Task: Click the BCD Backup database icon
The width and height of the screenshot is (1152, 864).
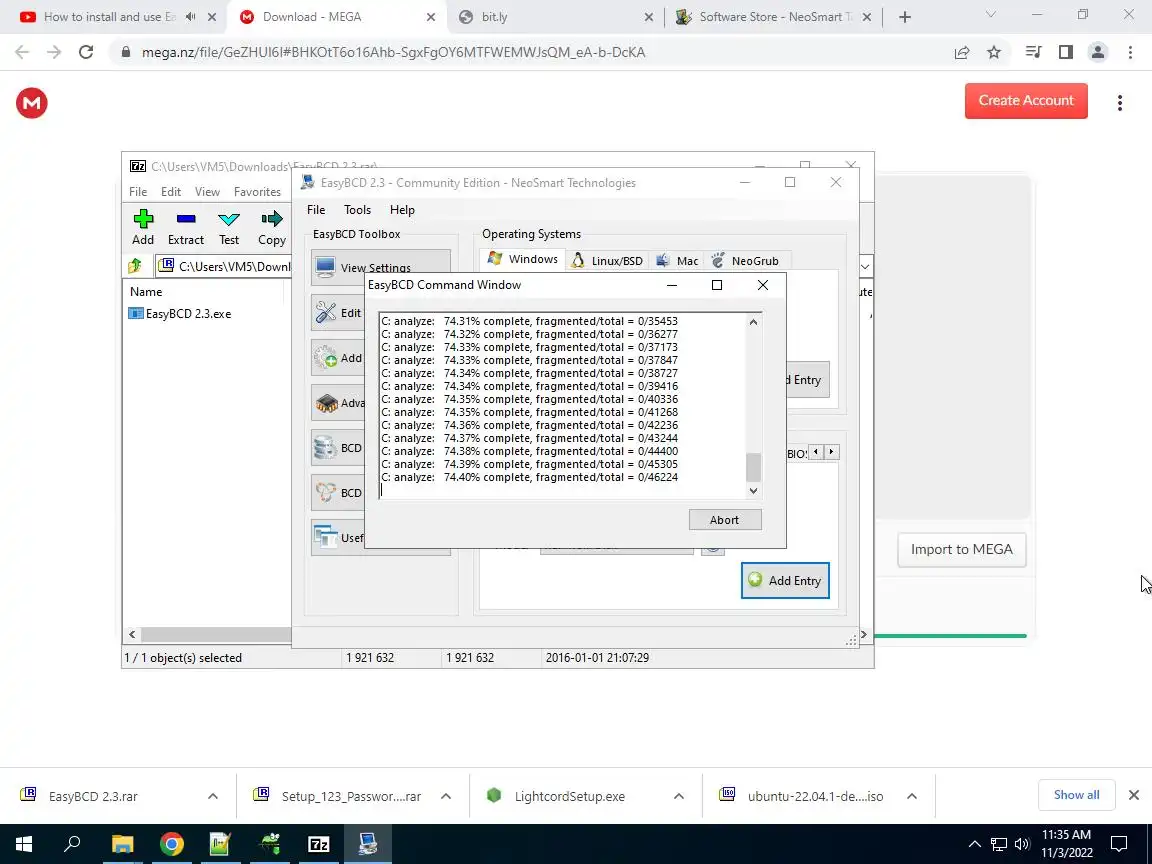Action: coord(325,447)
